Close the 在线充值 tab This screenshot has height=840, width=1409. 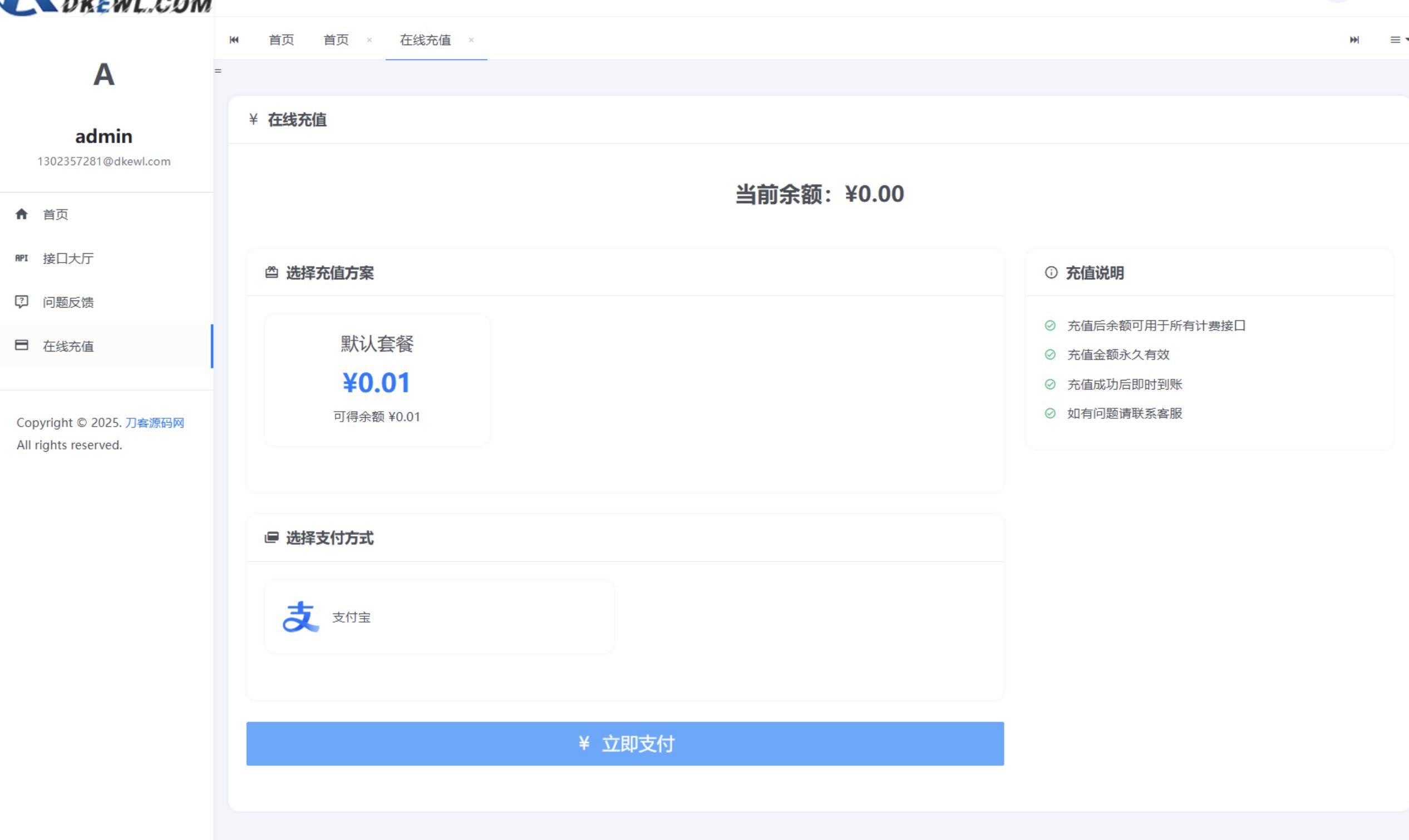tap(471, 39)
